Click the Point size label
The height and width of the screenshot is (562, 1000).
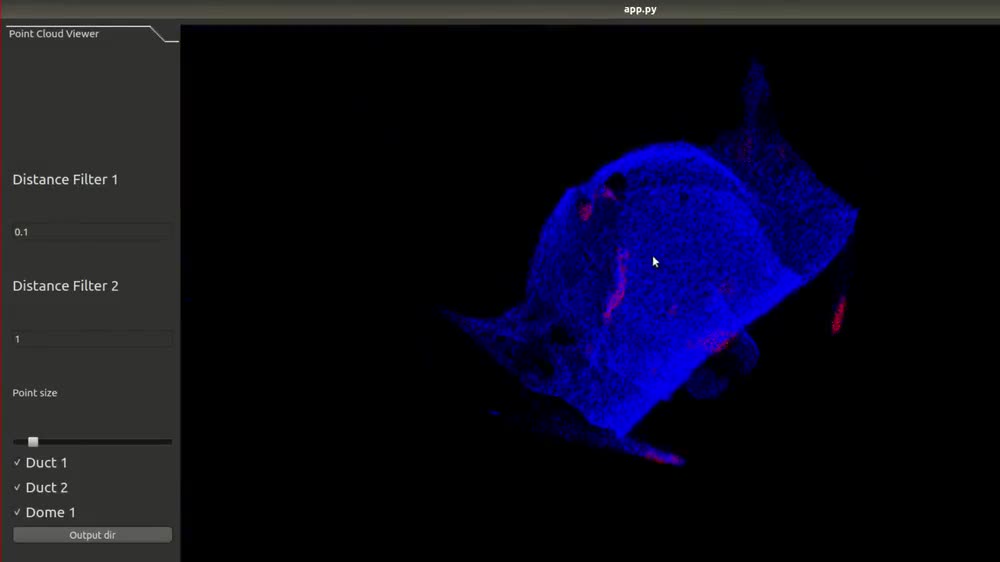tap(35, 393)
